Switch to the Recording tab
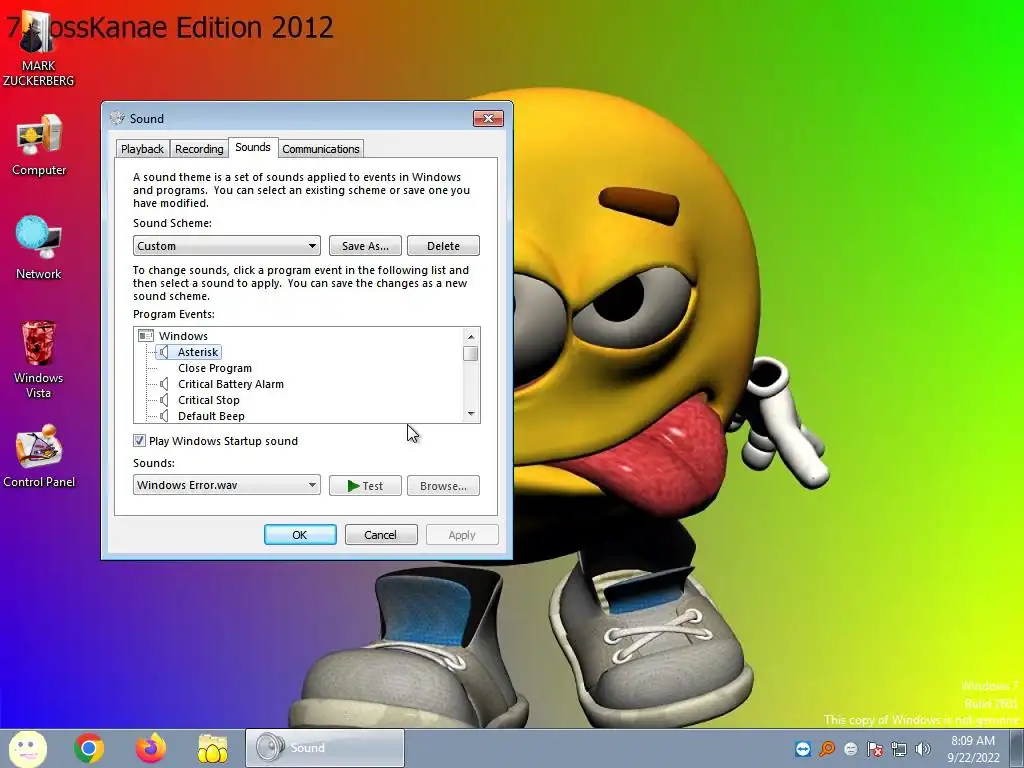 [x=199, y=149]
